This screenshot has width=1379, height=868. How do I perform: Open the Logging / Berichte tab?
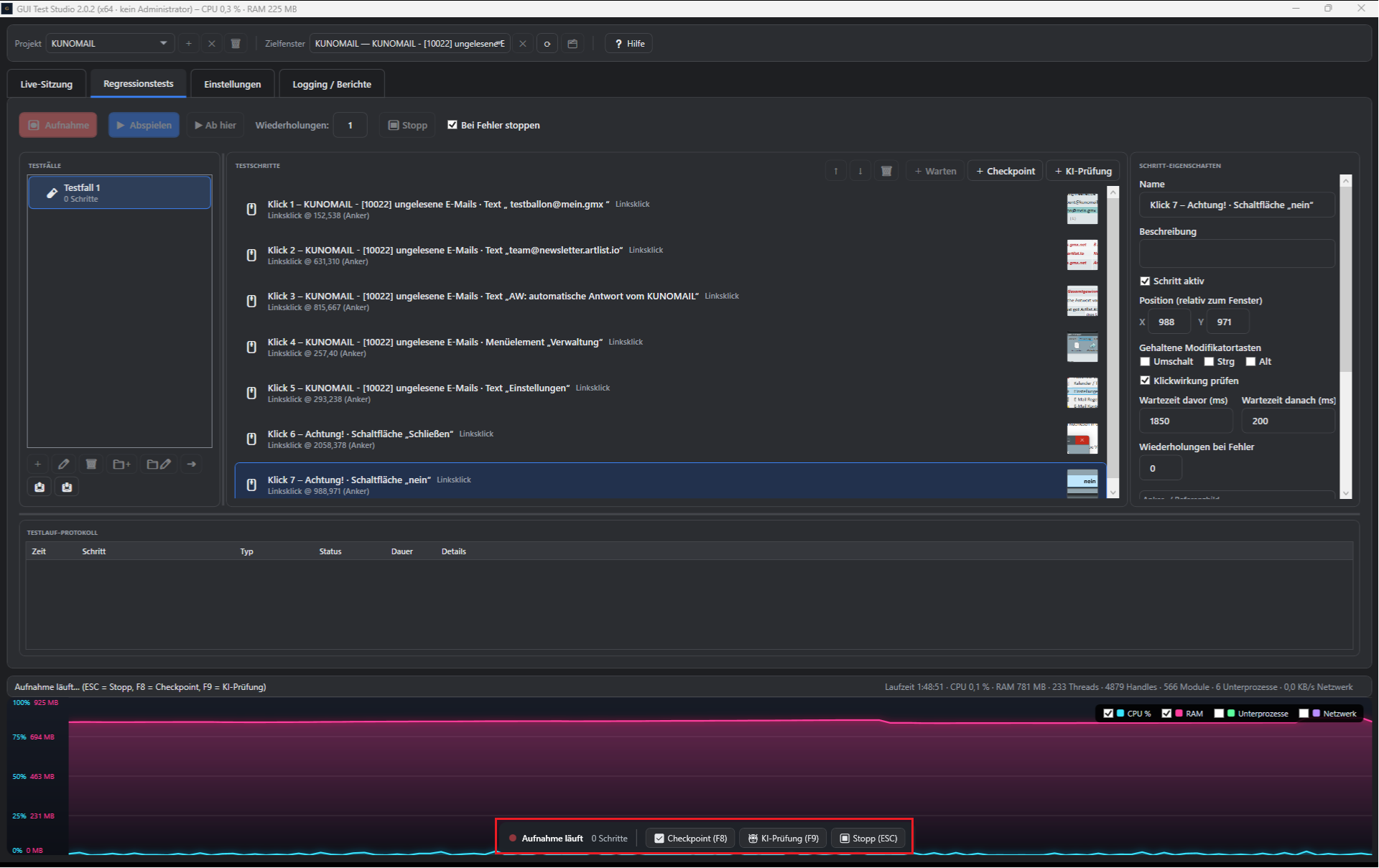coord(332,84)
